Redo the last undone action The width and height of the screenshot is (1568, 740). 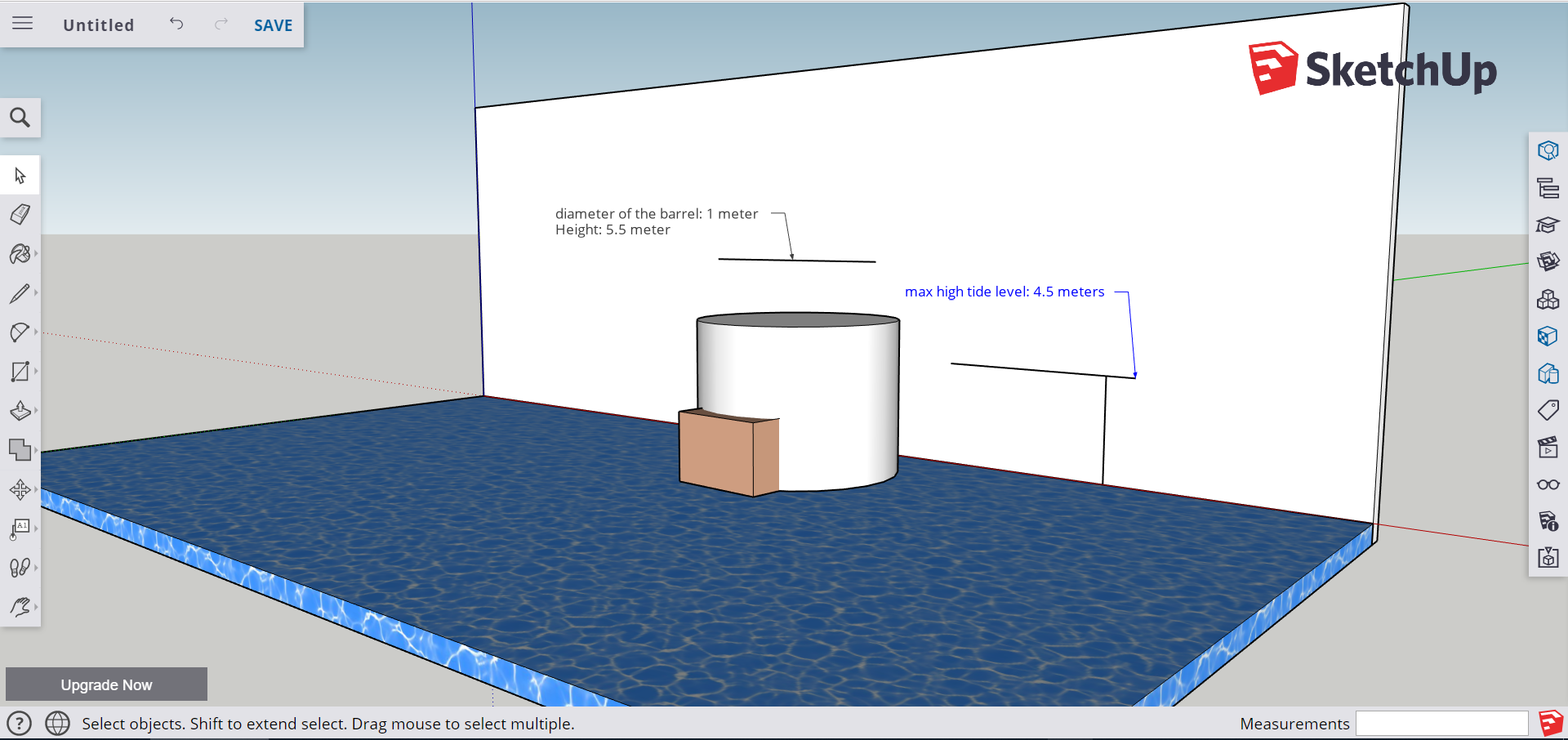[221, 24]
